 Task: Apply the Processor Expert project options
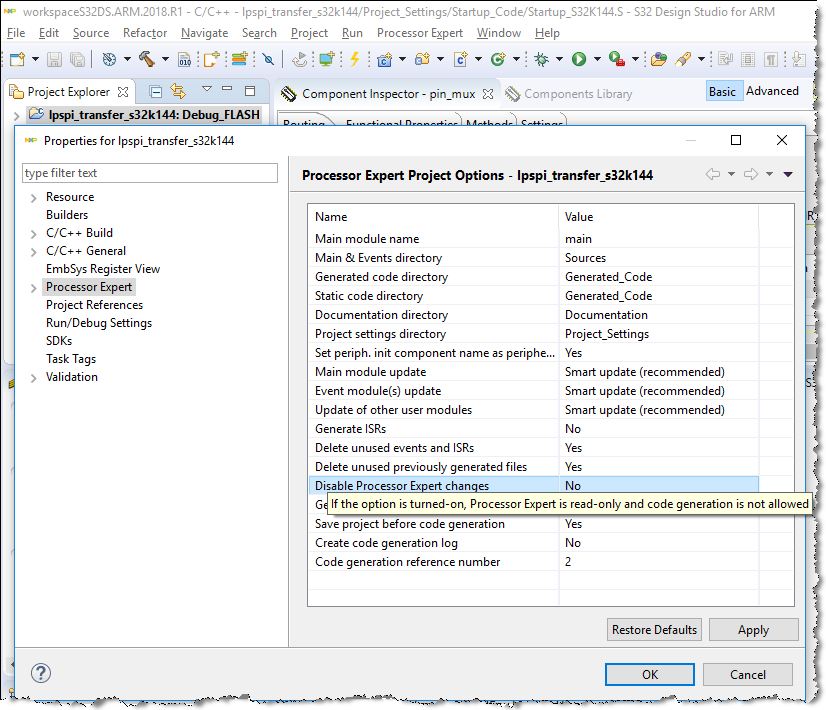click(753, 629)
